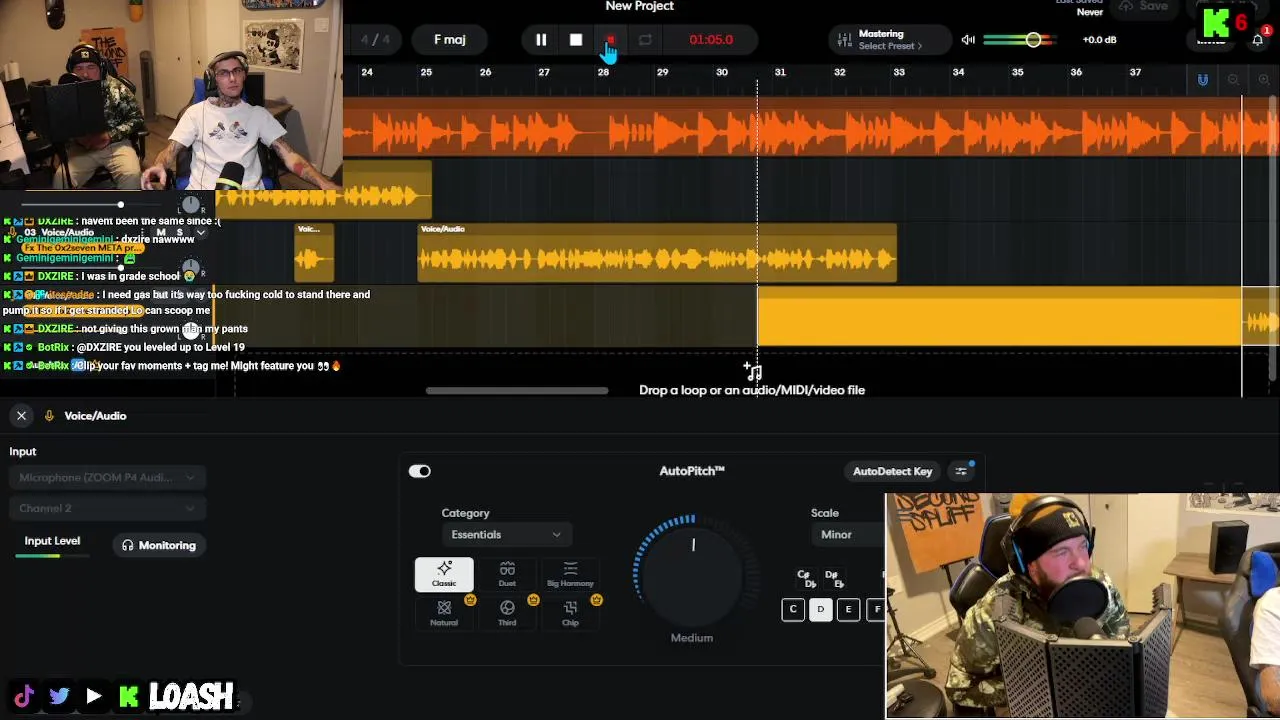Start recording with the red record button
Viewport: 1280px width, 720px height.
(610, 40)
